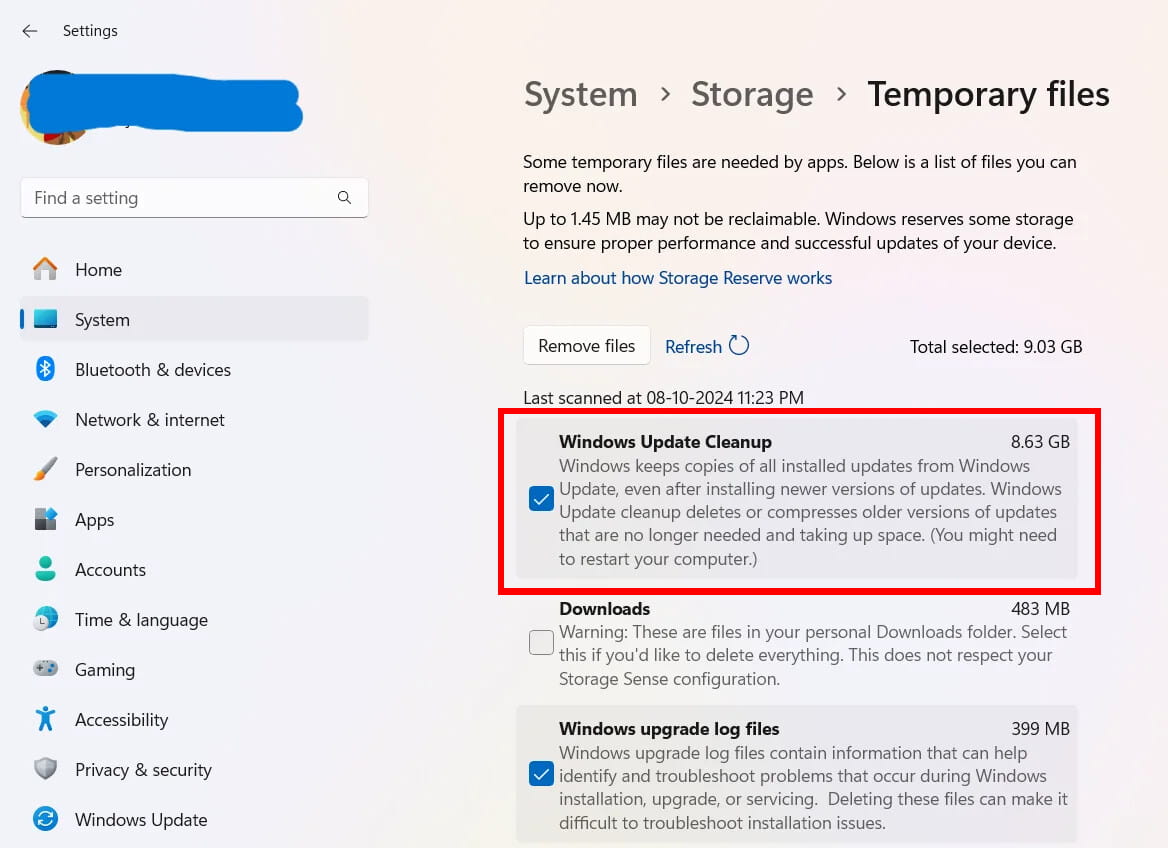Click the Bluetooth icon in the sidebar
Viewport: 1168px width, 848px height.
[x=45, y=369]
